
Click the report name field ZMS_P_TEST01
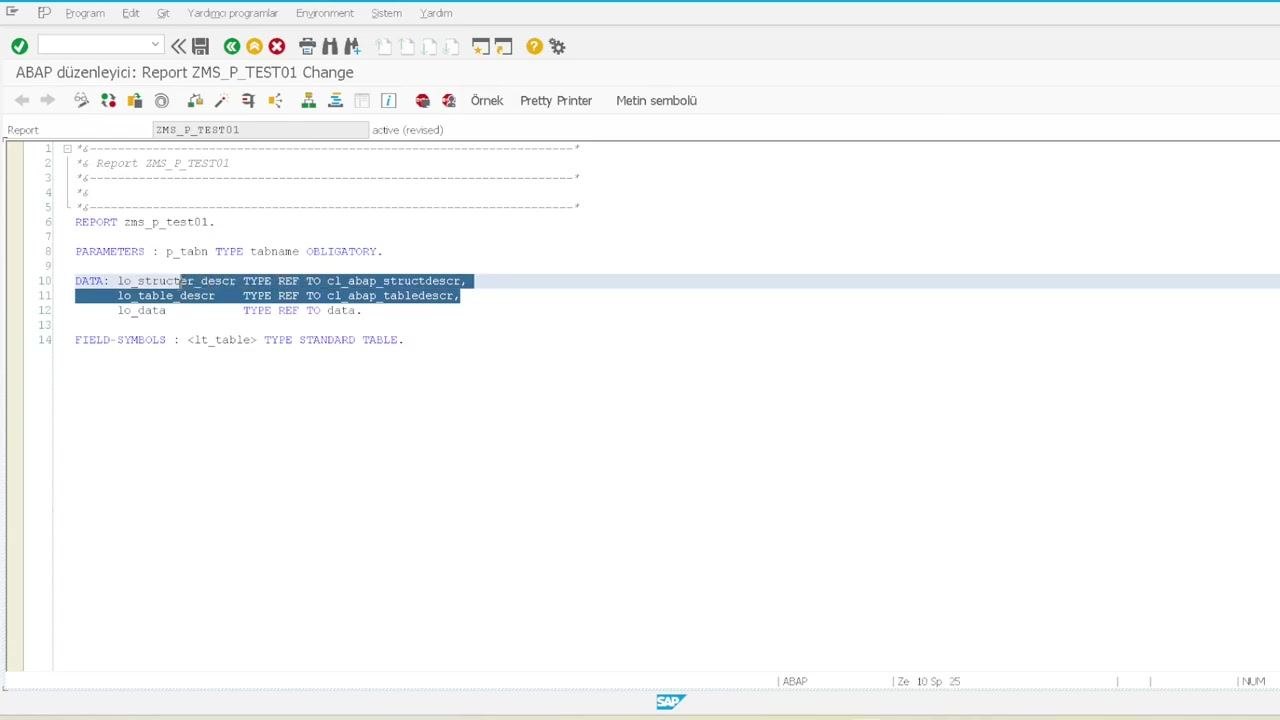261,130
